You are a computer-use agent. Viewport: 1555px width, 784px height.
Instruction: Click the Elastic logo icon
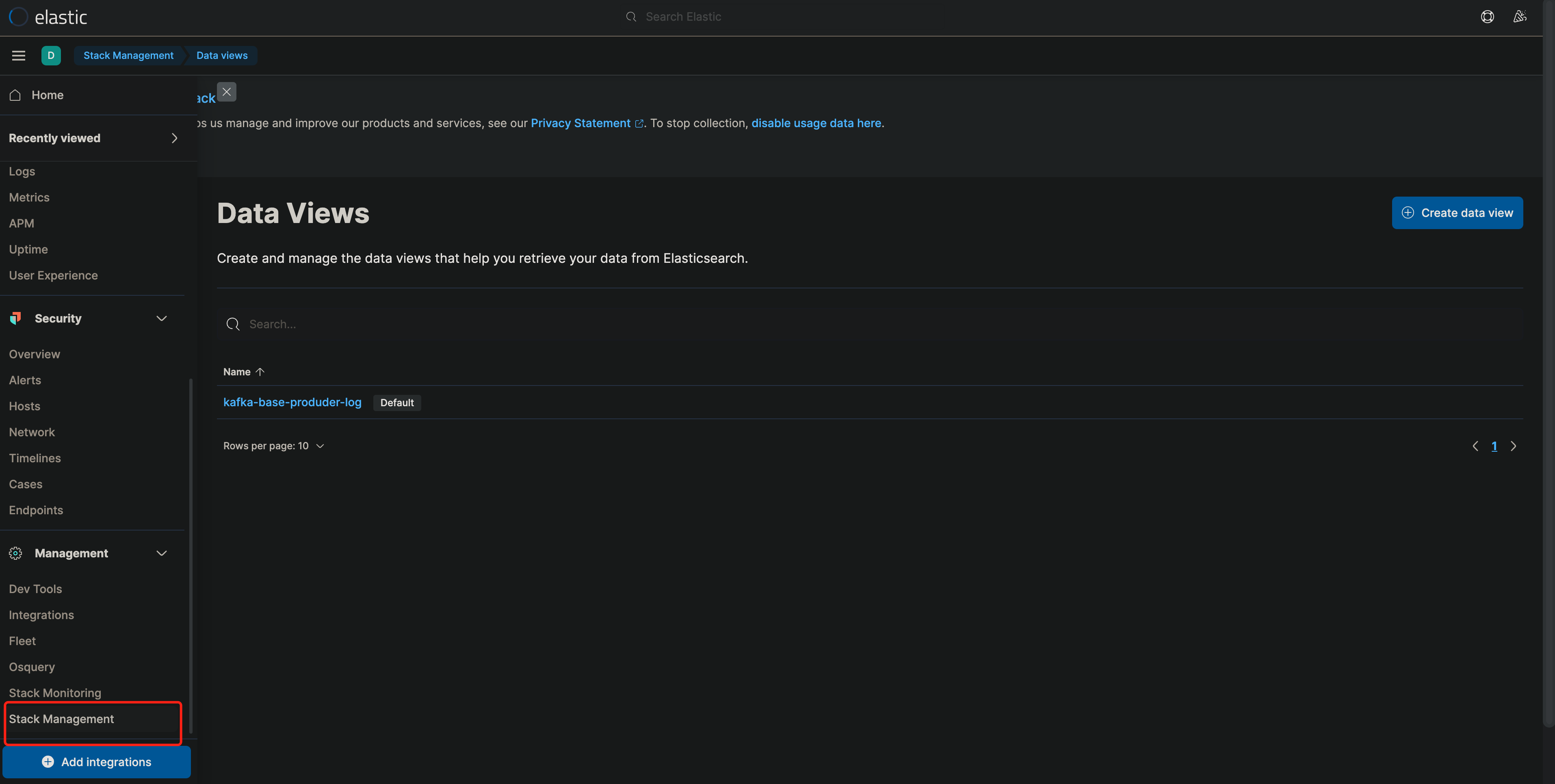pos(19,17)
